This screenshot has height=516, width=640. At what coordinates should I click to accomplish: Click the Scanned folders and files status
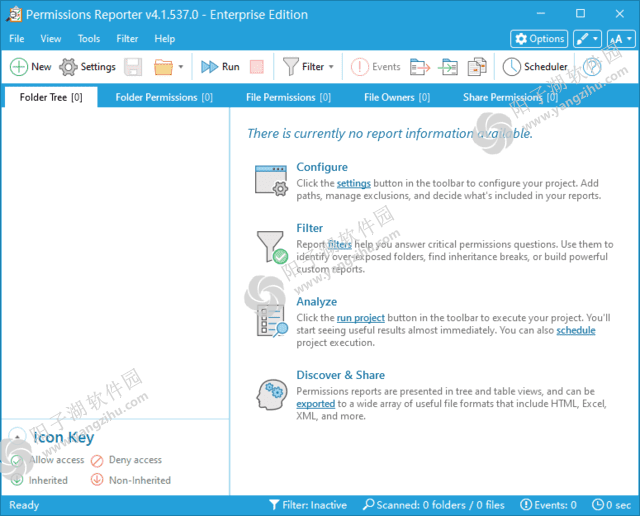(x=433, y=505)
